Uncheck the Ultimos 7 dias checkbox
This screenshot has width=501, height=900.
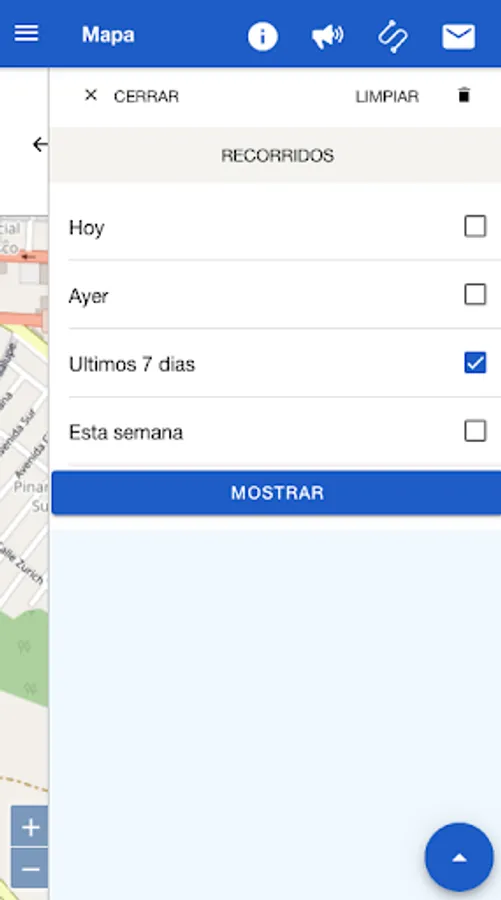click(x=475, y=363)
